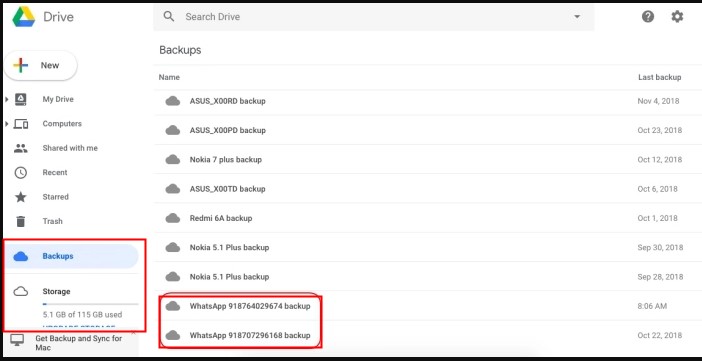Click the Oct 1, 2018 date
The width and height of the screenshot is (702, 361).
coord(658,218)
